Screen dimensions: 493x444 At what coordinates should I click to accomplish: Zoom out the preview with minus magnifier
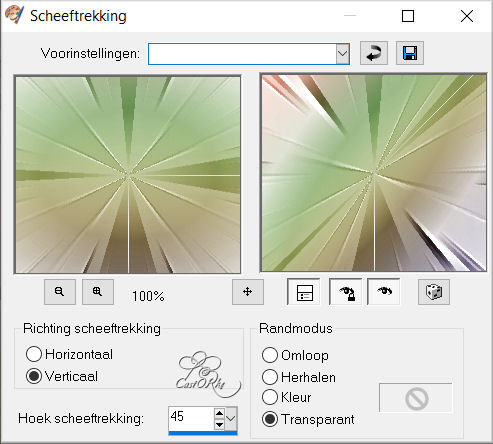[x=60, y=292]
